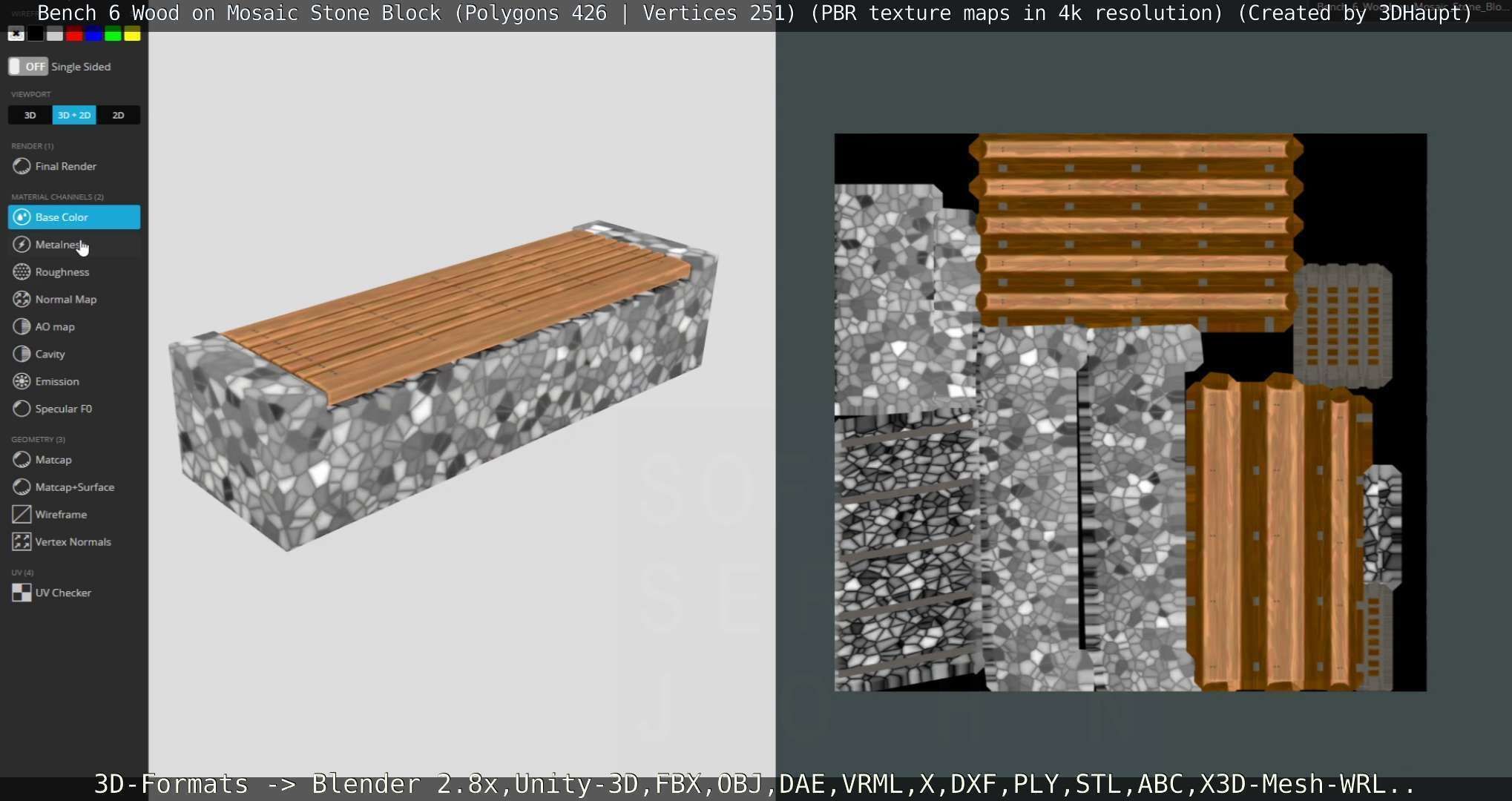Image resolution: width=1512 pixels, height=801 pixels.
Task: Enable Matcap+Surface geometry view
Action: click(73, 487)
